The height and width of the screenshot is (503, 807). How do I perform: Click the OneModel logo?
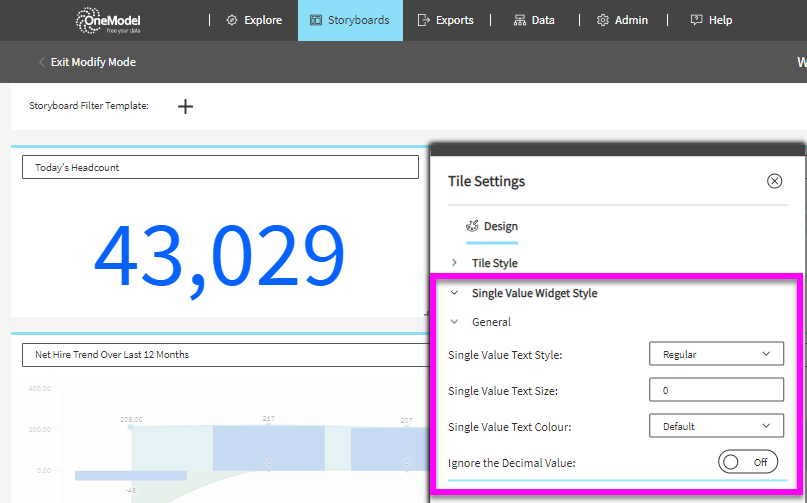108,21
